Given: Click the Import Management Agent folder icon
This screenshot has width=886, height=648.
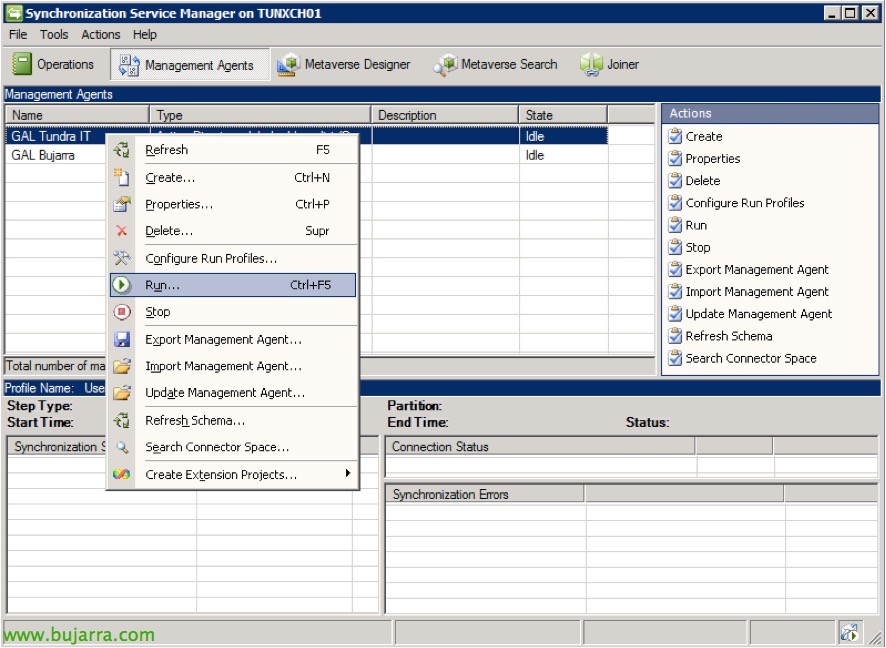Looking at the screenshot, I should (121, 366).
